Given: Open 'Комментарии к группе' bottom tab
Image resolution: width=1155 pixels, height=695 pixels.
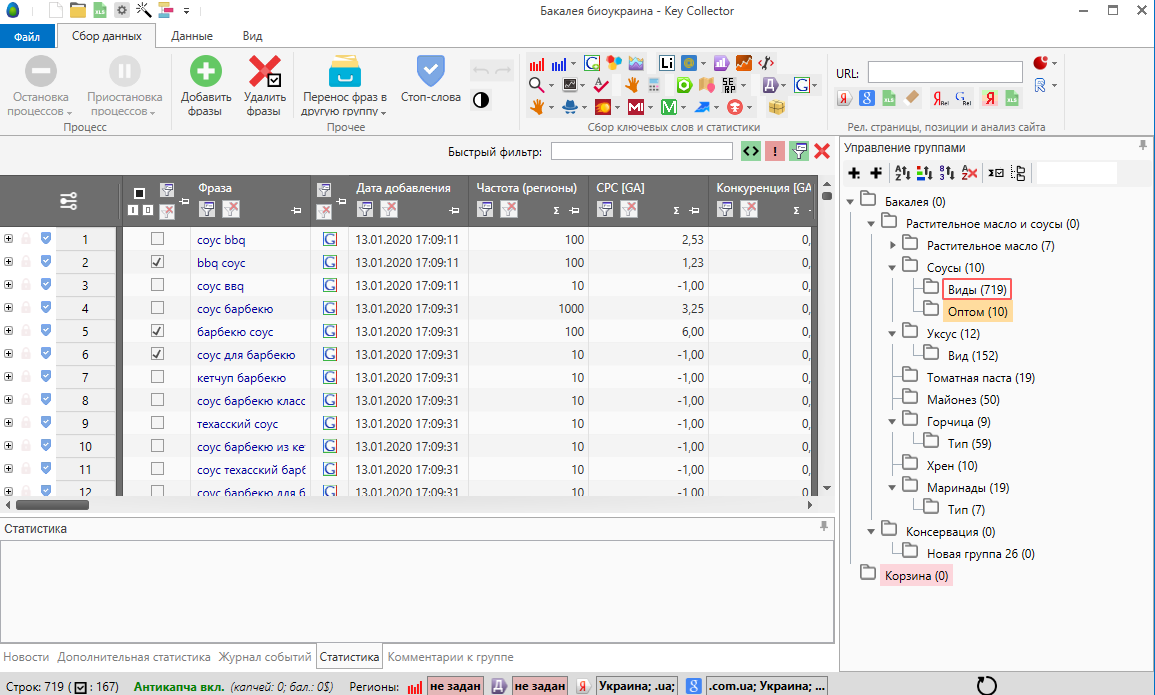Looking at the screenshot, I should point(451,657).
